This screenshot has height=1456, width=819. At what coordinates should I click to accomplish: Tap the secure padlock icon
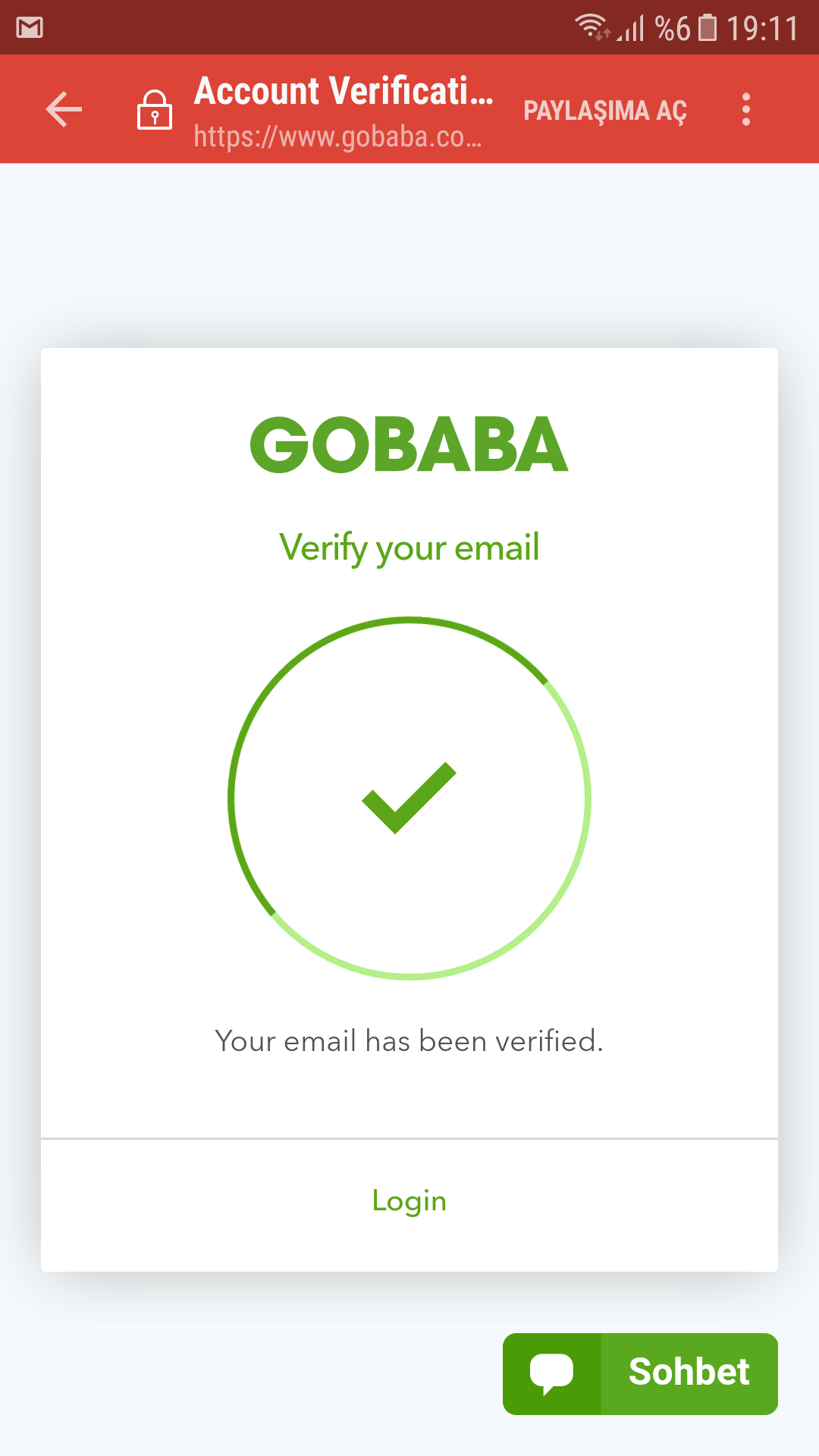155,110
